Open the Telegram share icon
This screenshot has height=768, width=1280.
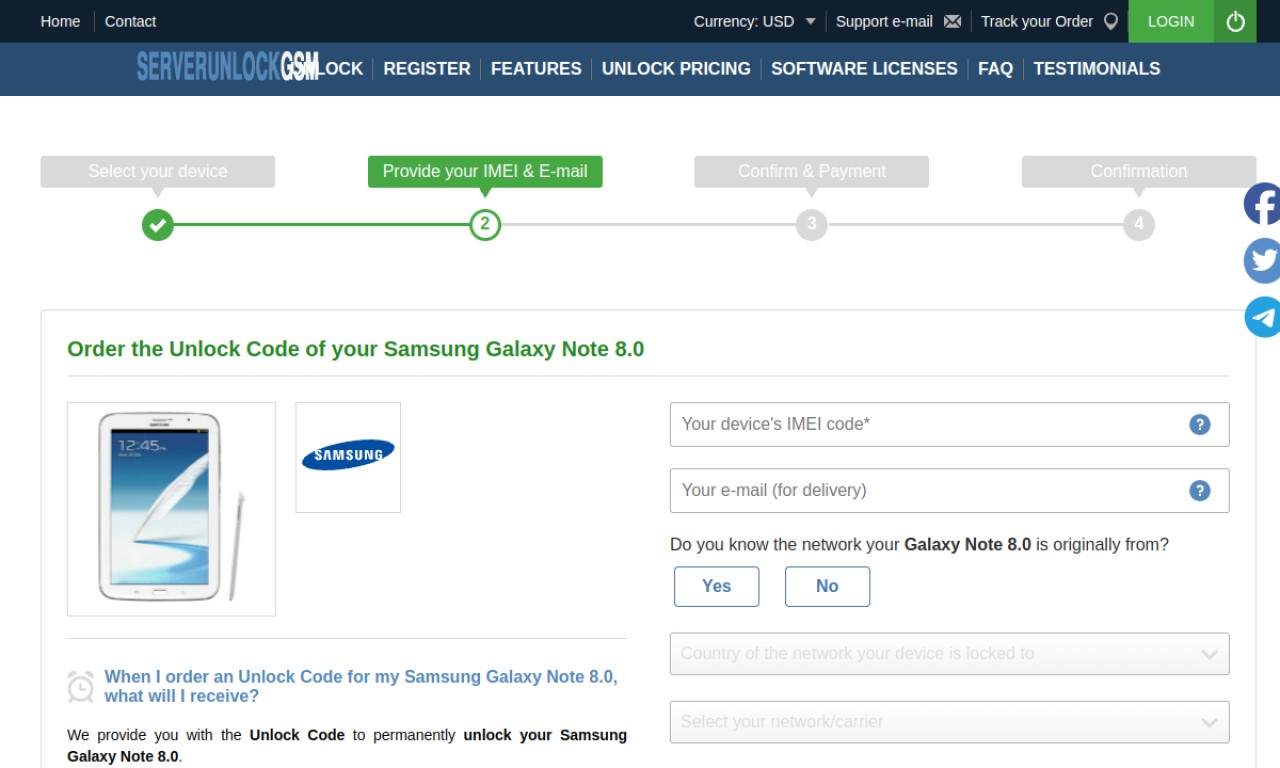point(1262,317)
